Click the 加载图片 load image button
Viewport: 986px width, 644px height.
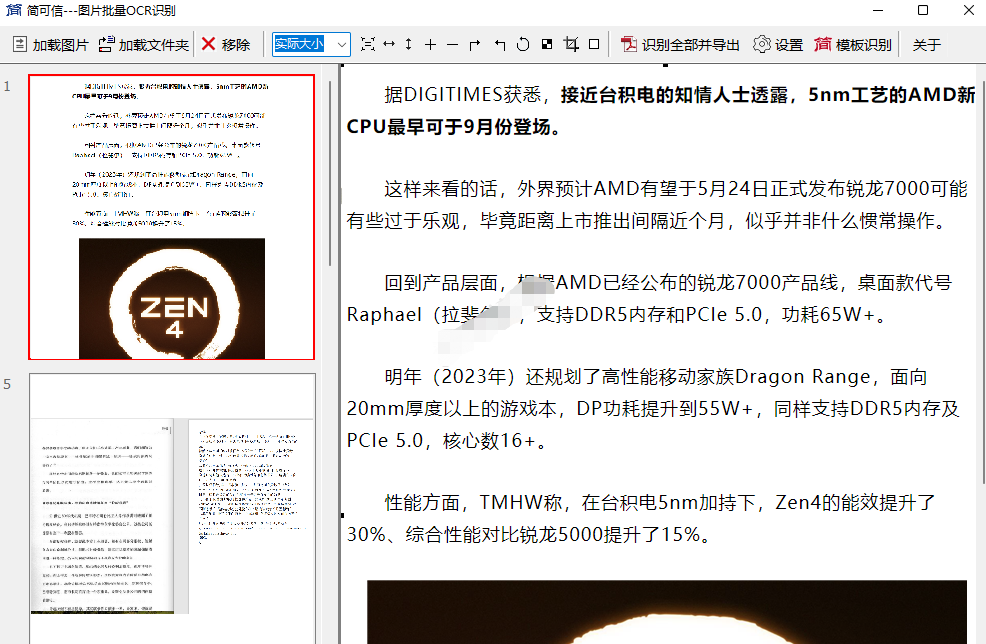(x=51, y=45)
